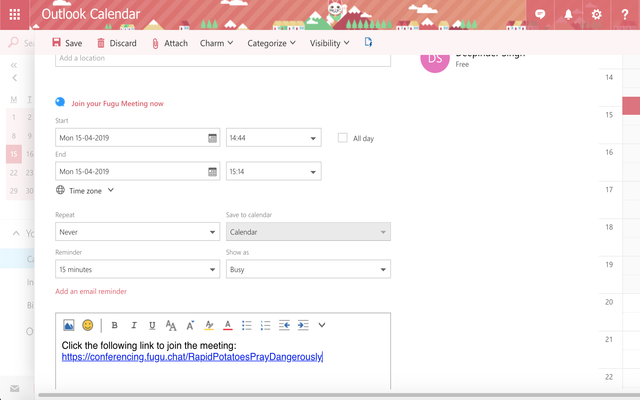The width and height of the screenshot is (640, 400).
Task: Open the app launcher grid
Action: point(16,14)
